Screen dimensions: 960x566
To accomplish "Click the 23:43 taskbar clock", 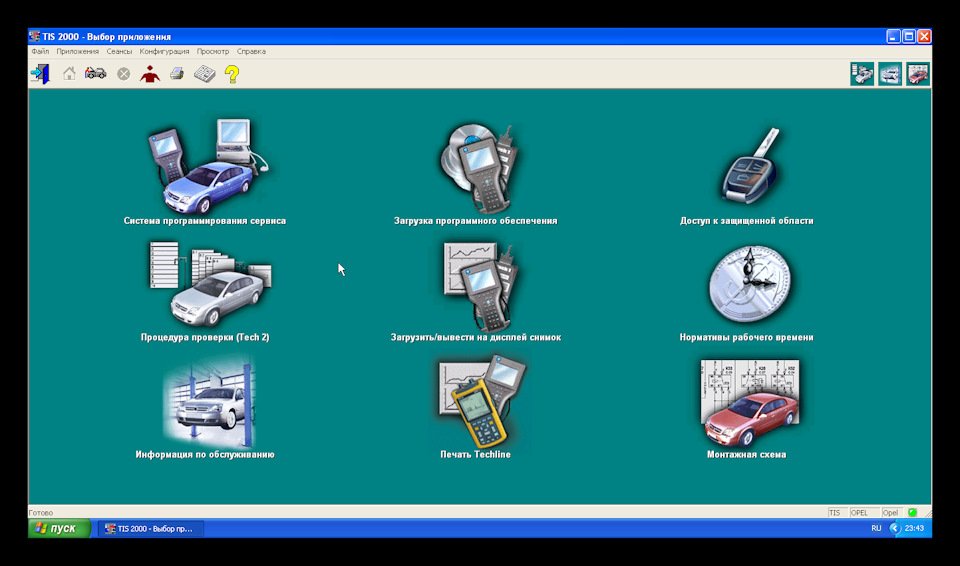I will pyautogui.click(x=915, y=528).
